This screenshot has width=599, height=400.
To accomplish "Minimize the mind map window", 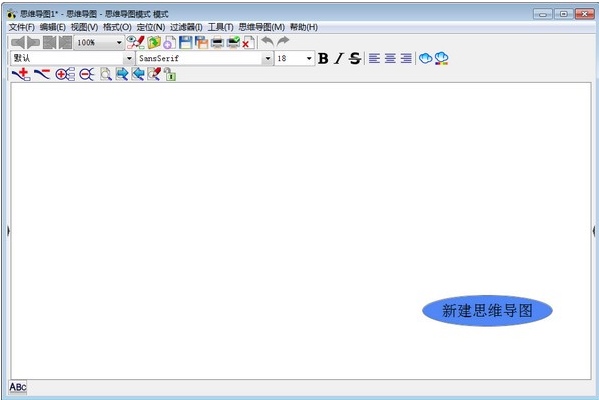I will coord(543,14).
